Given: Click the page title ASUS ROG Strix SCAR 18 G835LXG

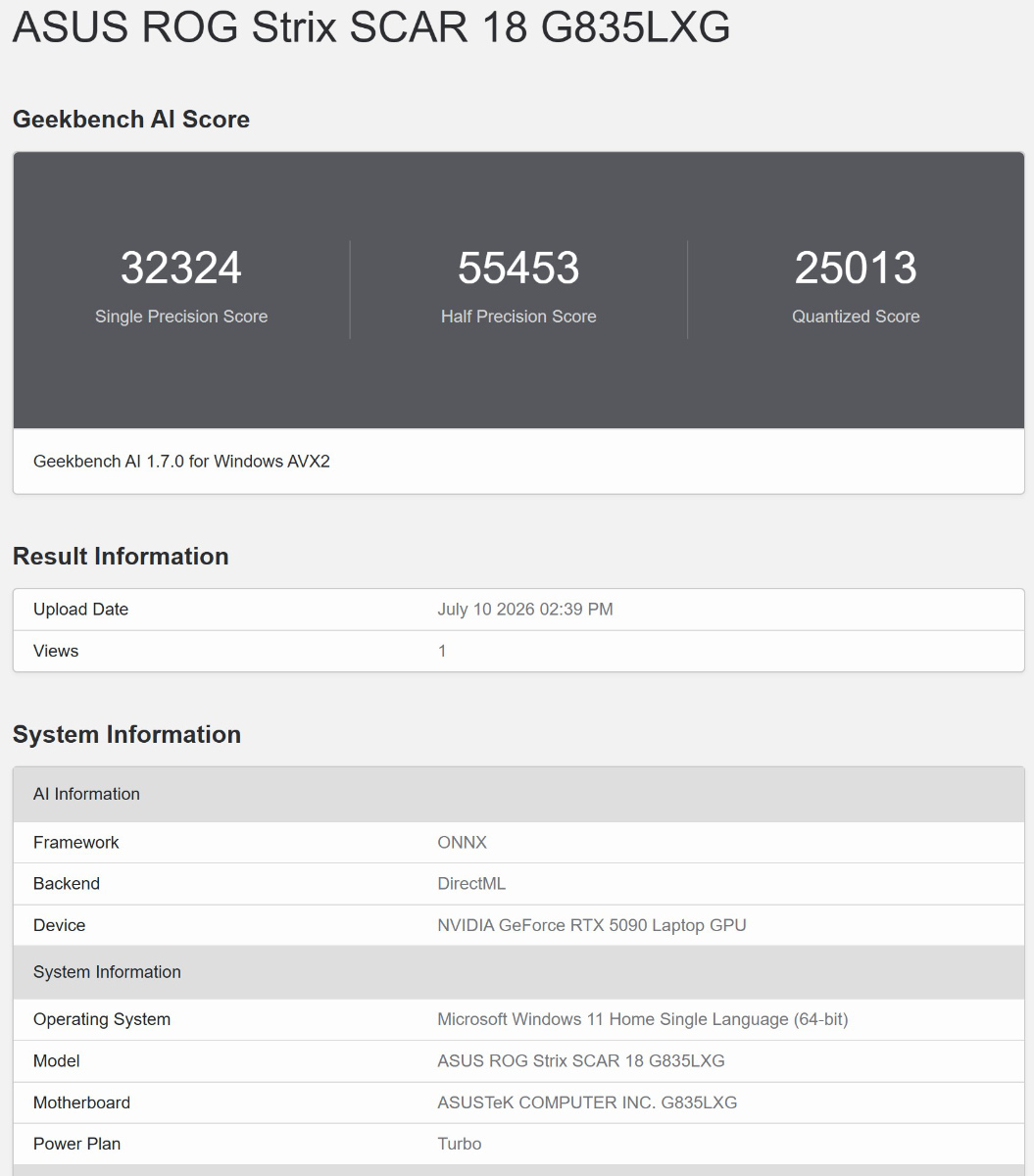Looking at the screenshot, I should [371, 27].
